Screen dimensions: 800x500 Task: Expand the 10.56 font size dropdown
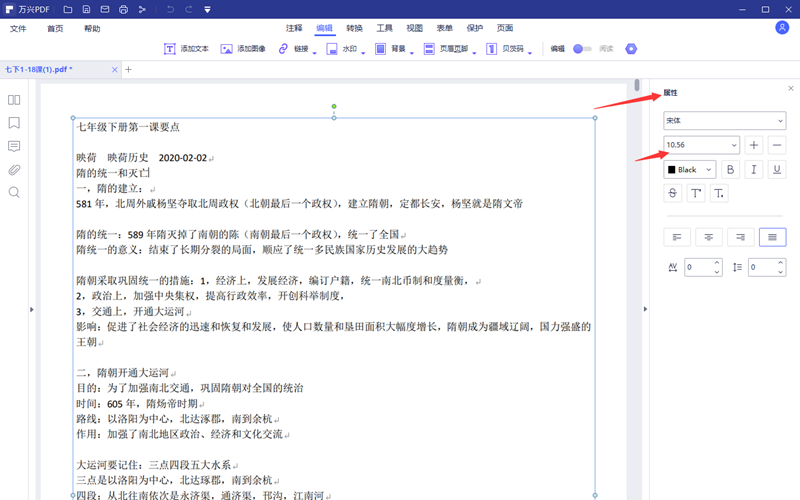pos(702,145)
